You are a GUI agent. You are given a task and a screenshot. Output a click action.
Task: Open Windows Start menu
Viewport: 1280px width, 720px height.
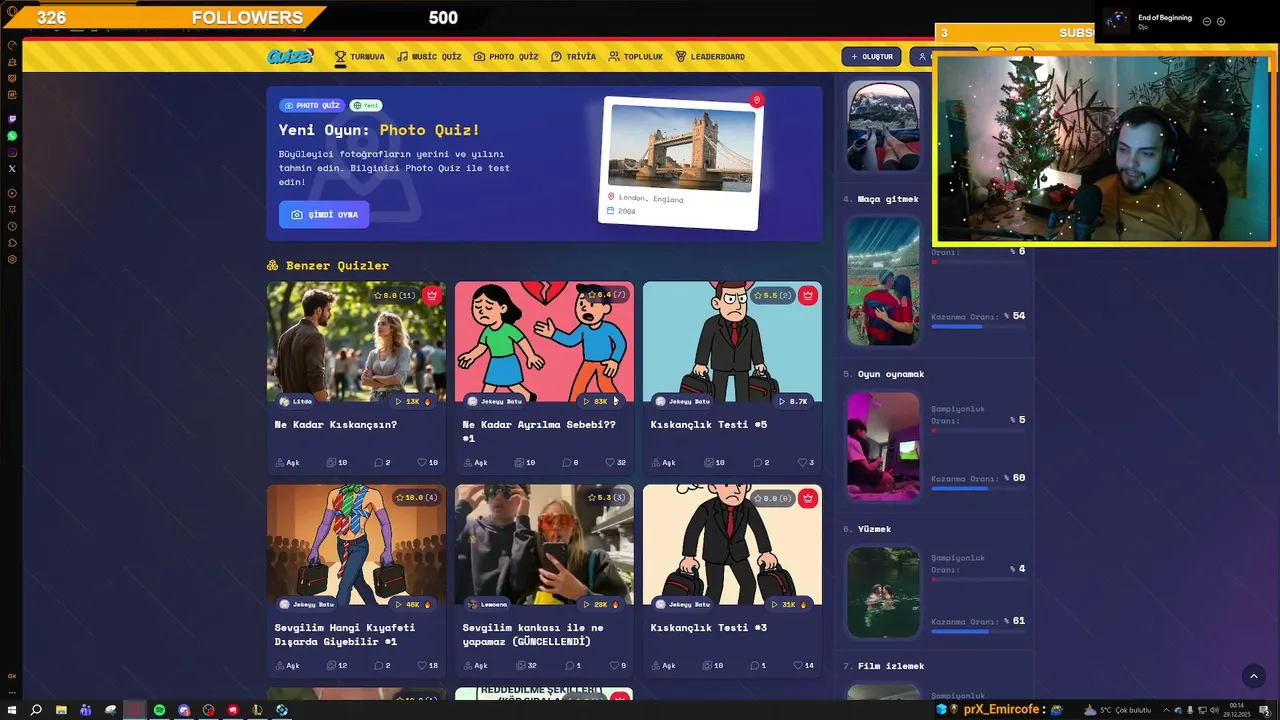click(x=12, y=710)
